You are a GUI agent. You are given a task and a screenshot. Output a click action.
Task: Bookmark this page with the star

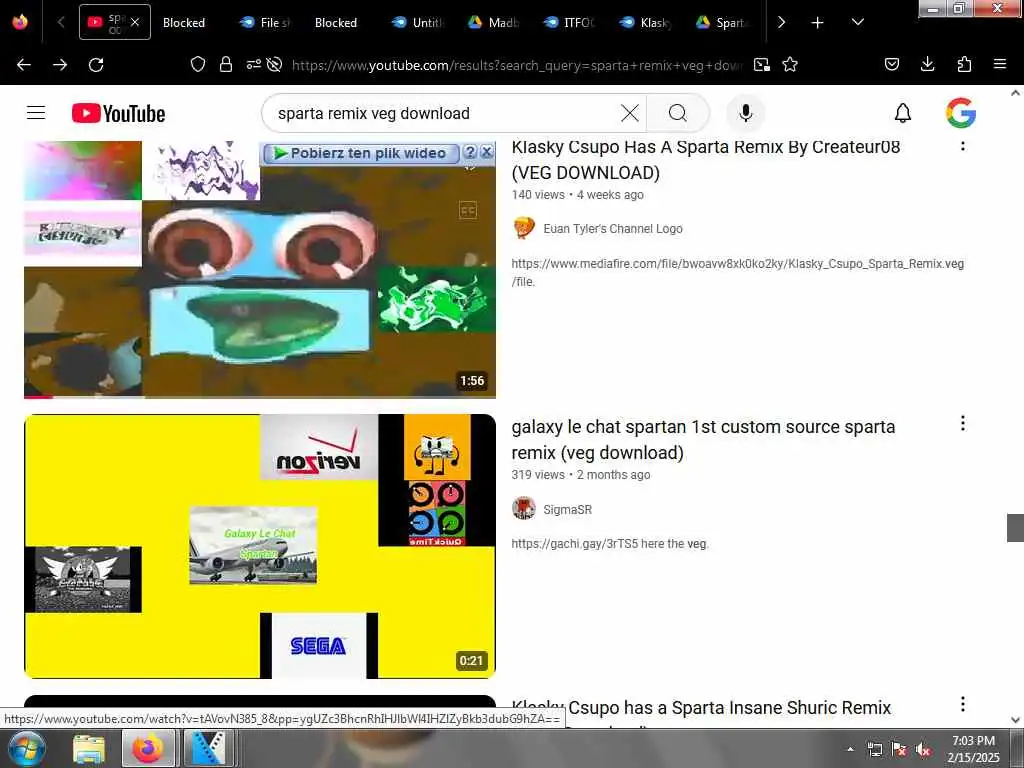pyautogui.click(x=790, y=65)
